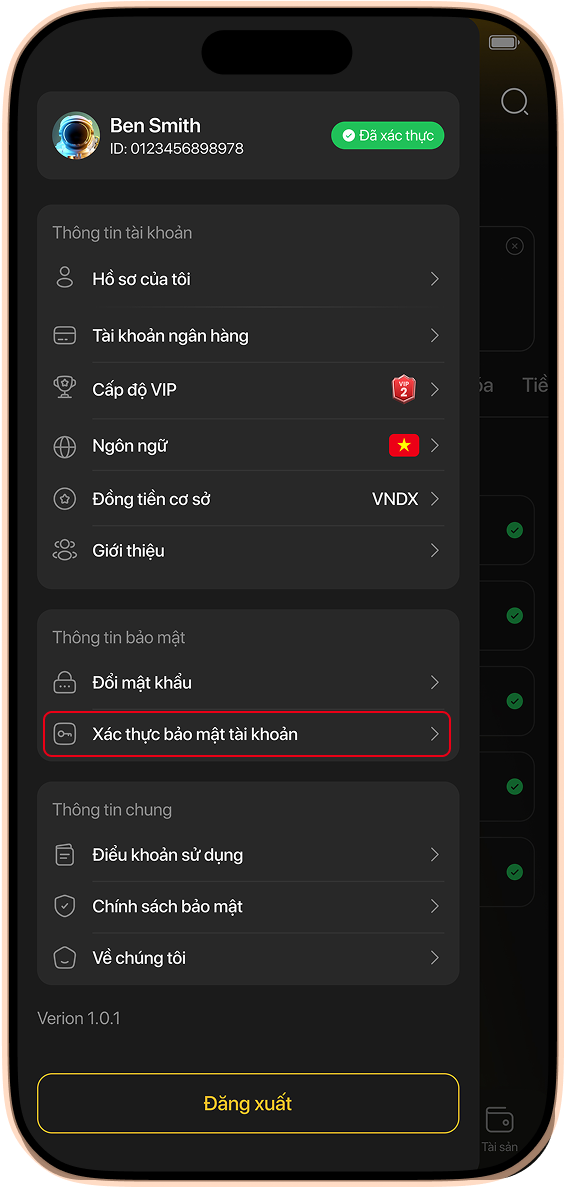Open the Về chúng tôi menu item
Viewport: 564px width, 1187px height.
248,958
